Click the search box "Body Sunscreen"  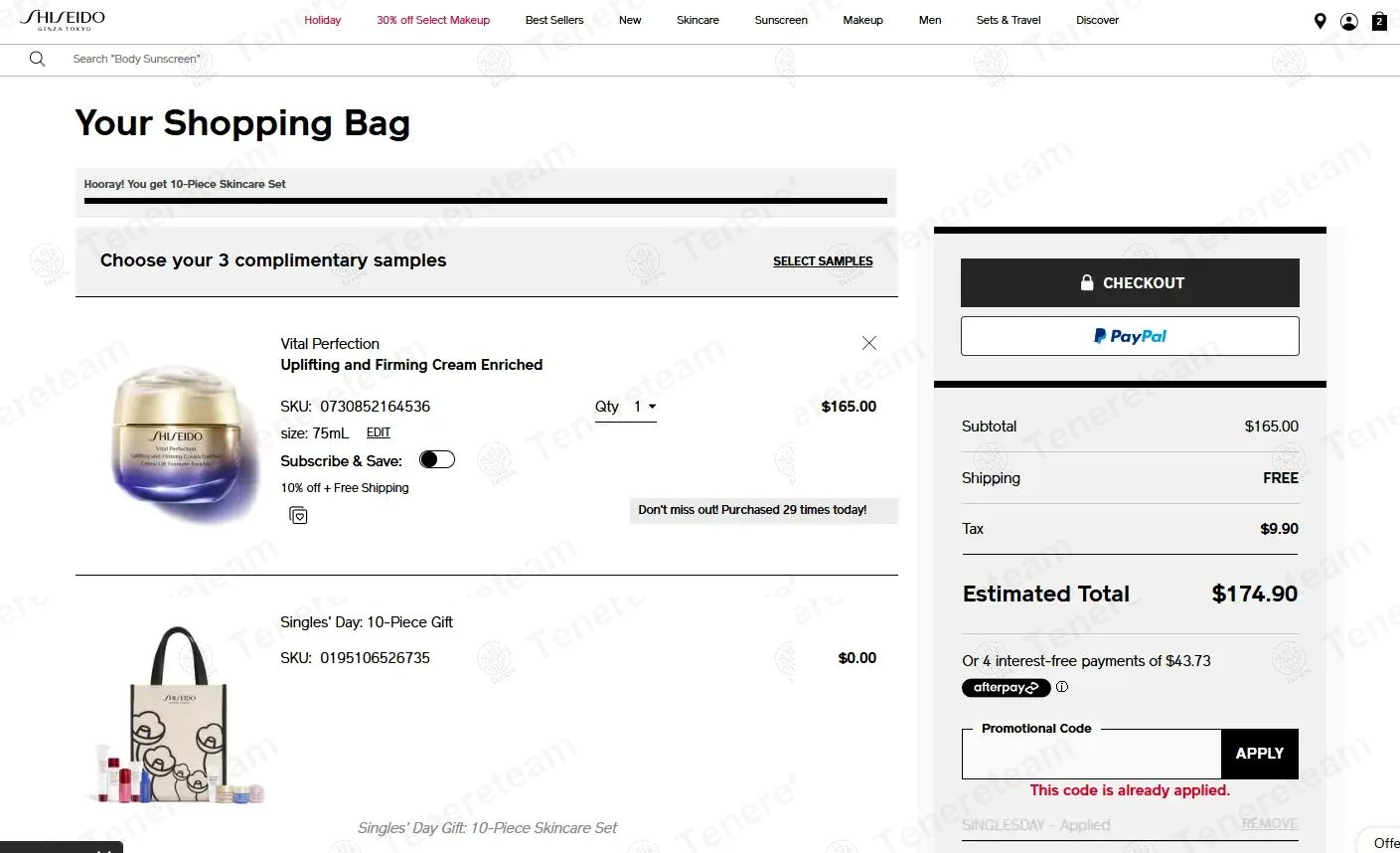coord(136,59)
